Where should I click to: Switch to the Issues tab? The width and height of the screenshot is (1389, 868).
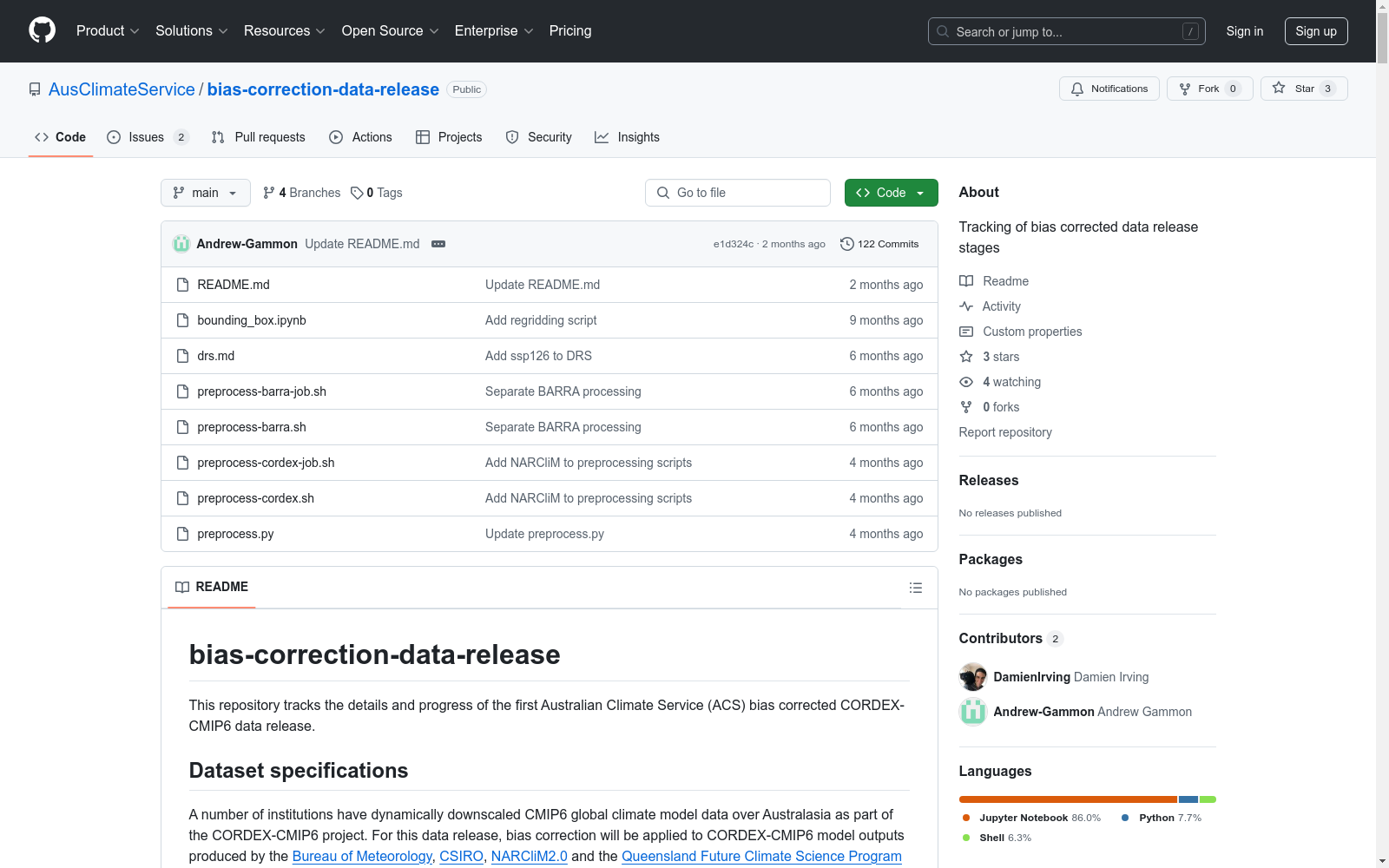point(148,137)
